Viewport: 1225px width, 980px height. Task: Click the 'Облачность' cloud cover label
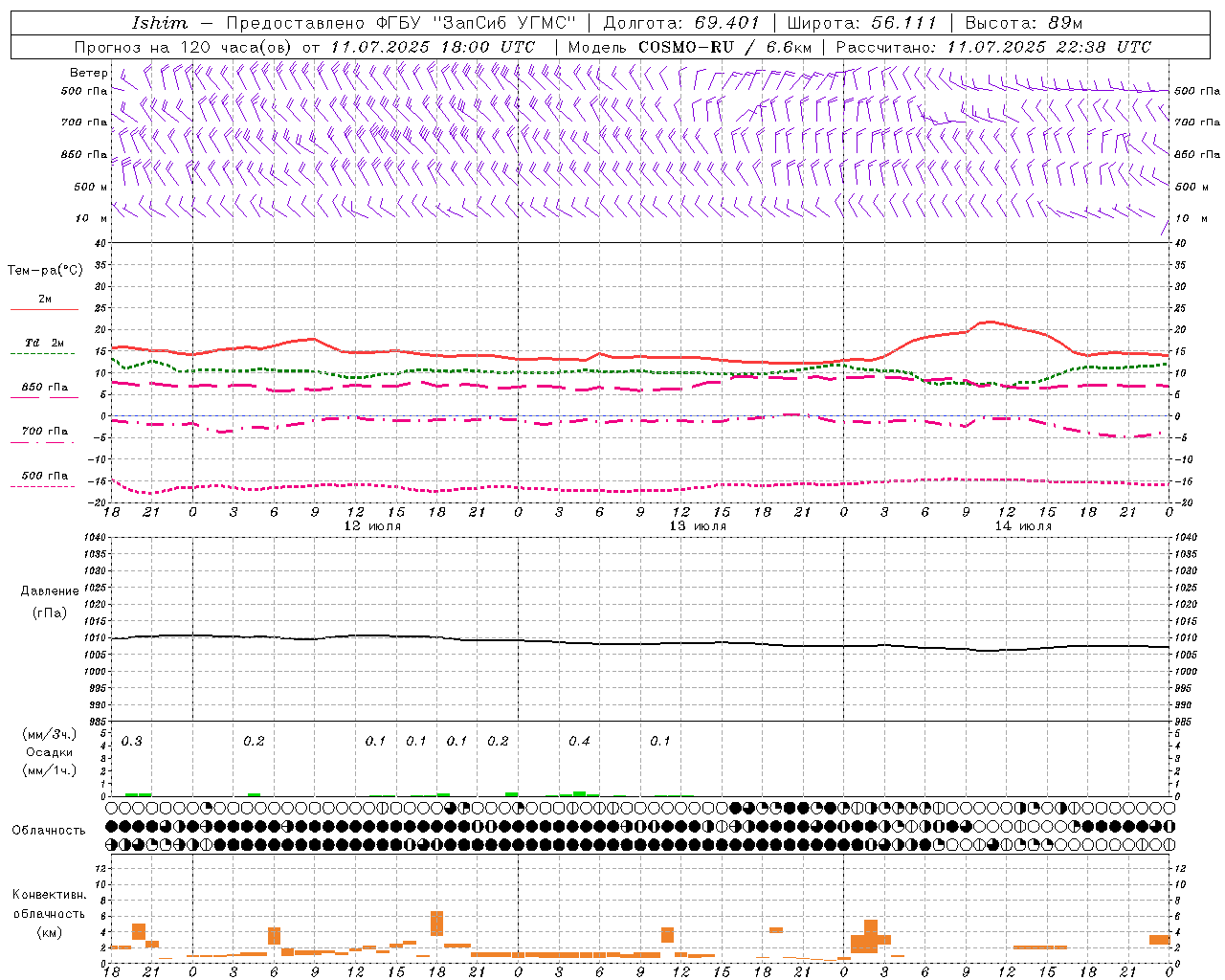pos(49,830)
